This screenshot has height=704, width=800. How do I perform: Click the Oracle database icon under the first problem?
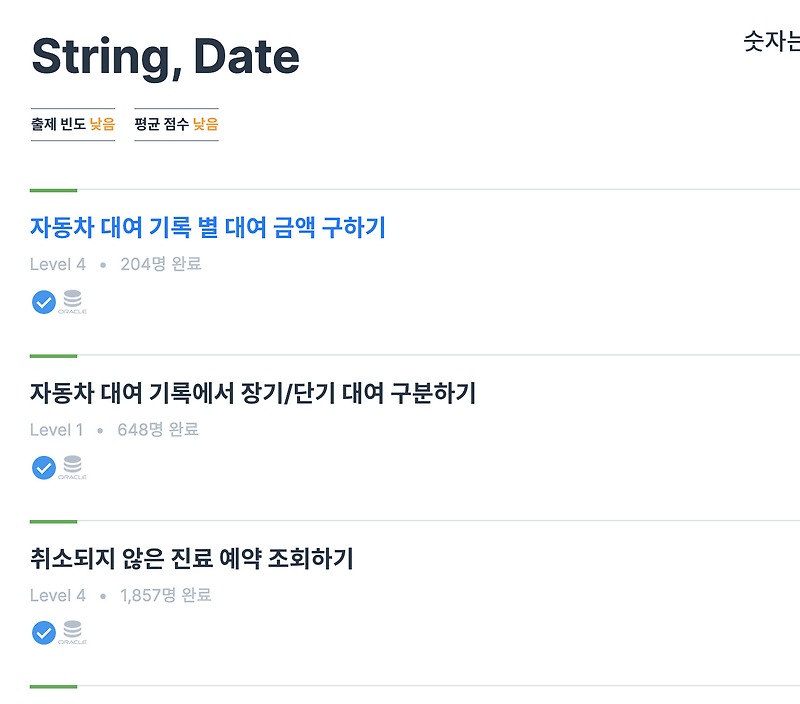(70, 301)
